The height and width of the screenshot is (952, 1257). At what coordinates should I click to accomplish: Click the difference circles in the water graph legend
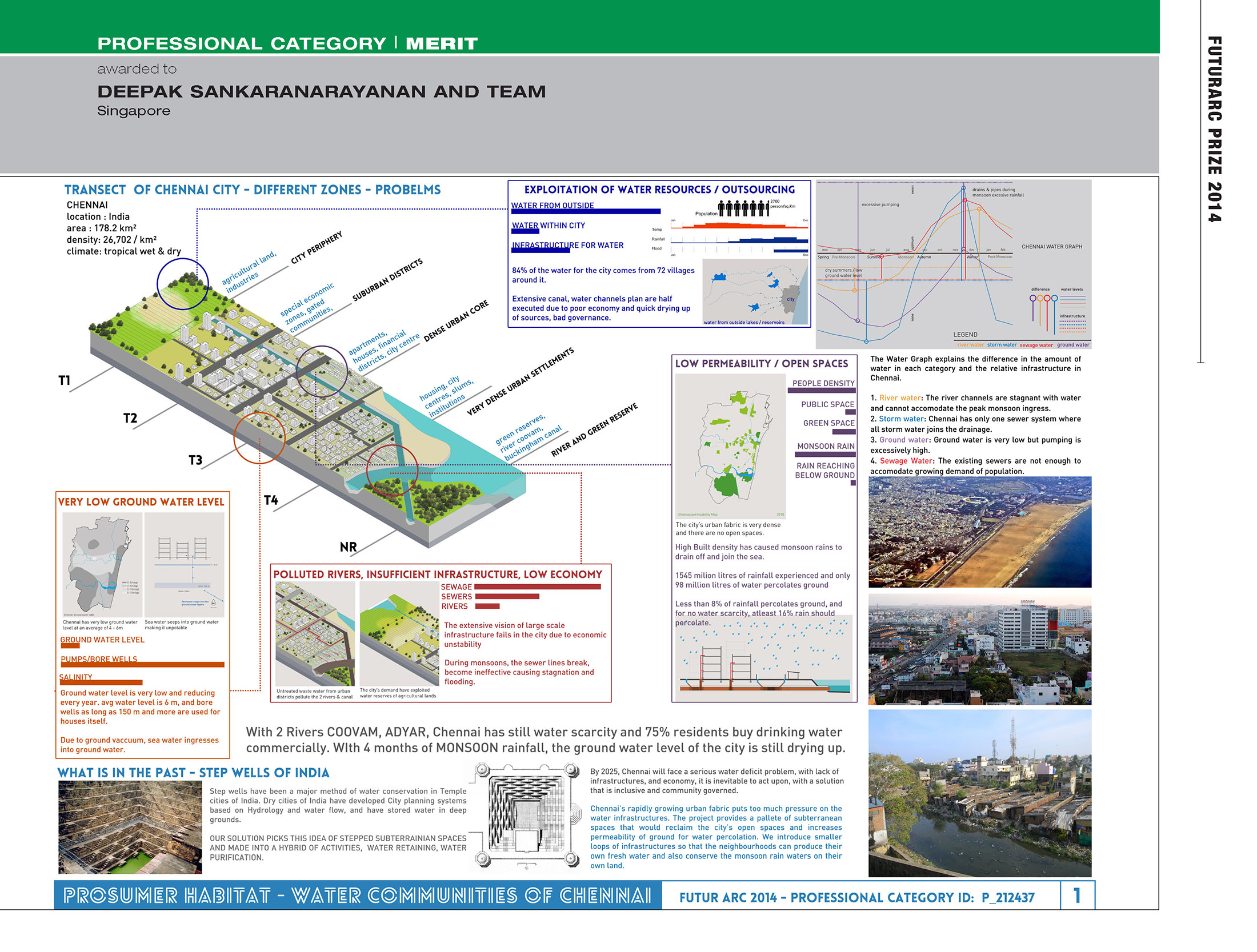pos(1044,298)
